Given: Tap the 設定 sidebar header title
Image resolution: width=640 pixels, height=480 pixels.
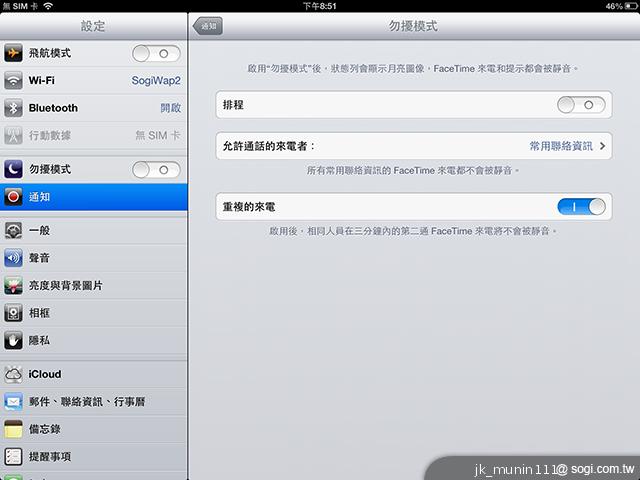Looking at the screenshot, I should click(93, 26).
